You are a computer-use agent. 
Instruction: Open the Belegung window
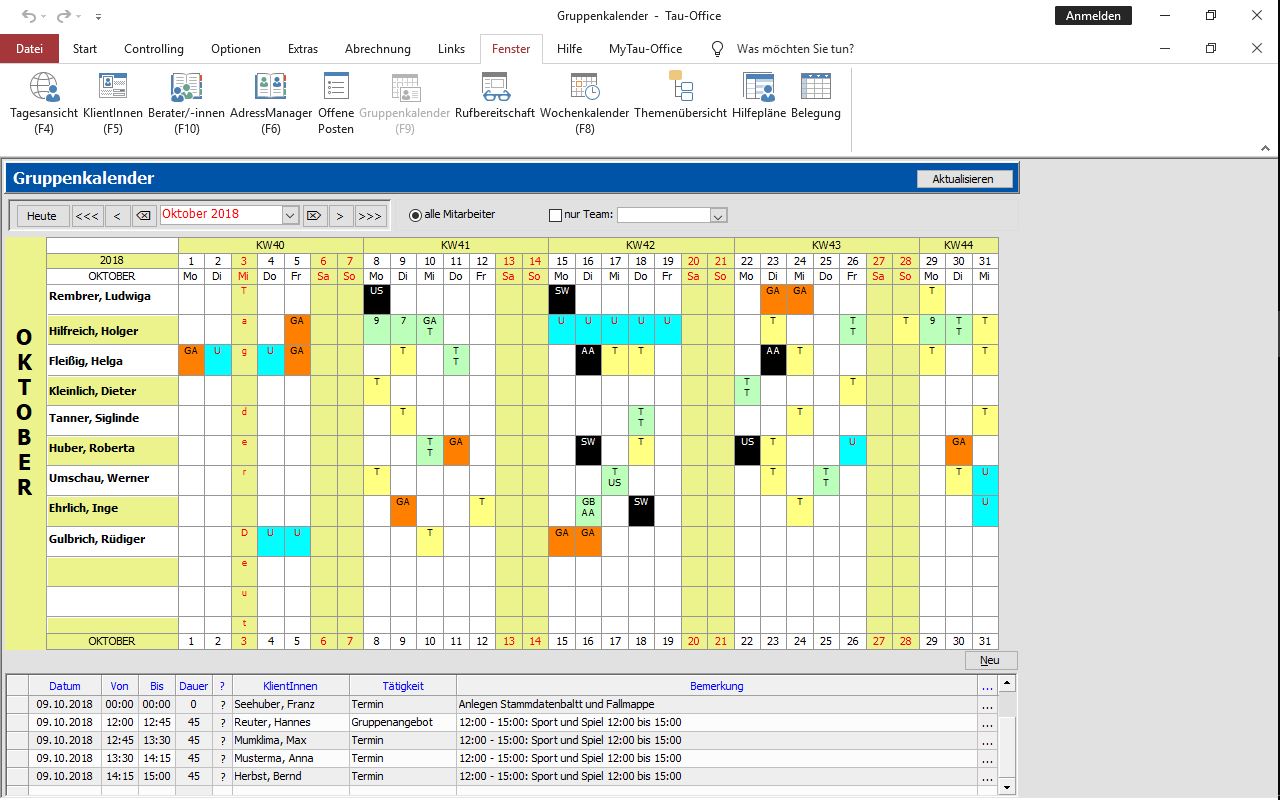coord(816,96)
